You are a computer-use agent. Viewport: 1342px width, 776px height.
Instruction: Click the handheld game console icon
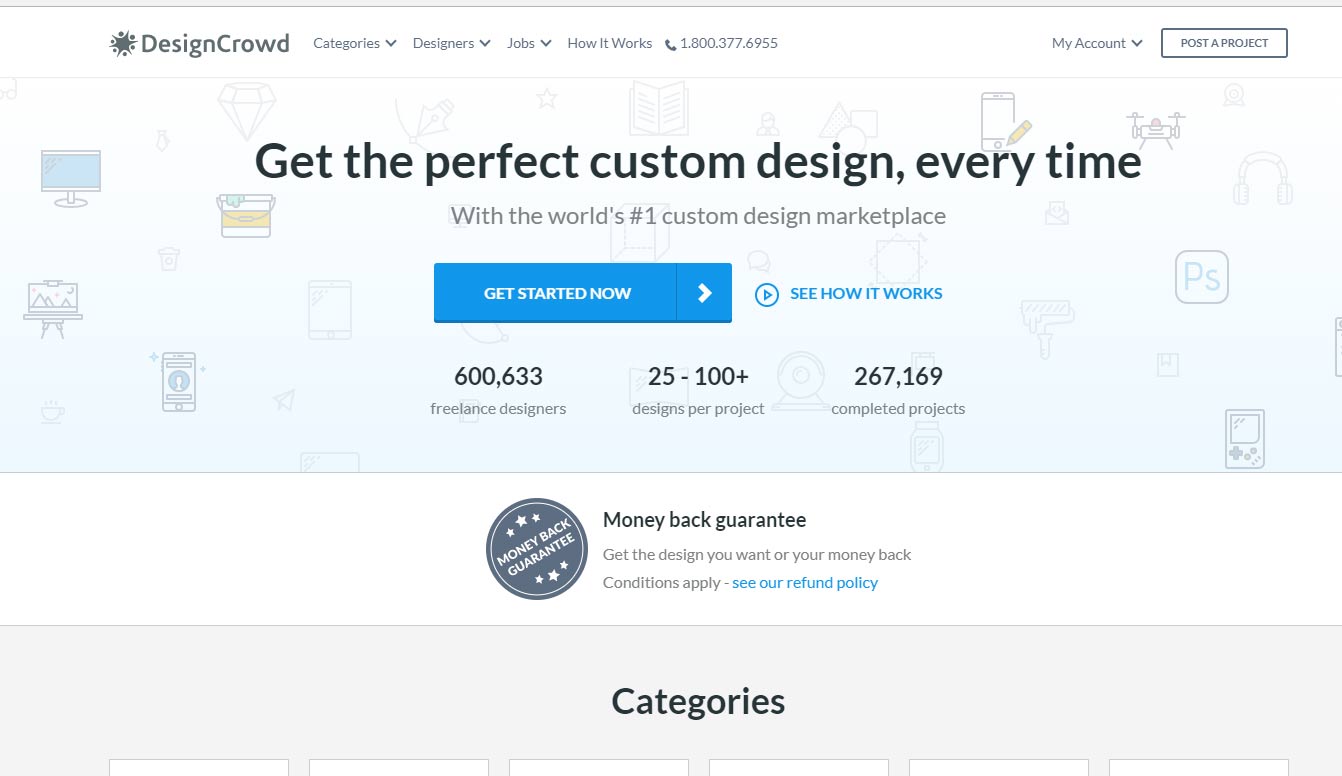tap(1244, 438)
